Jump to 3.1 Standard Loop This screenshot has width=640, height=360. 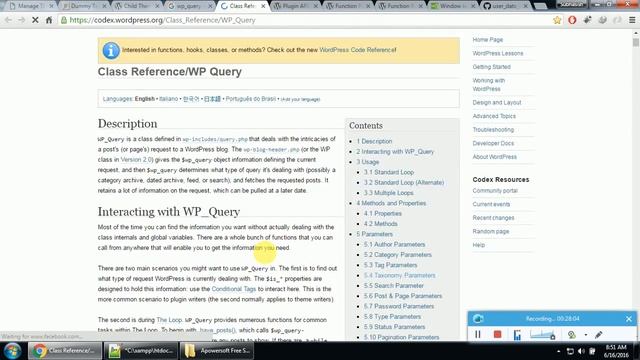(389, 172)
